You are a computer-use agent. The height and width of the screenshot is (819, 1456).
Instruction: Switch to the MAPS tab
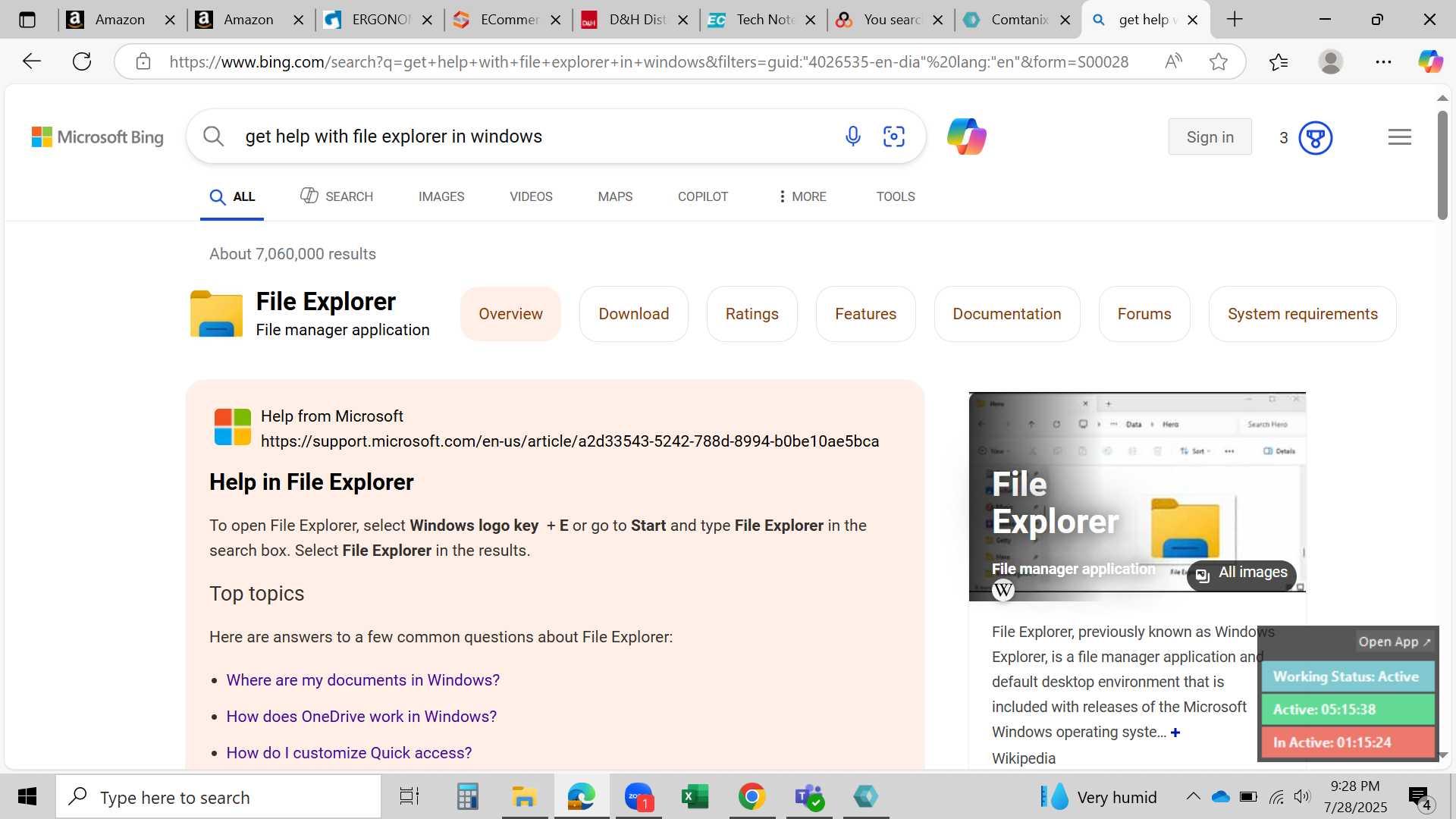[615, 196]
